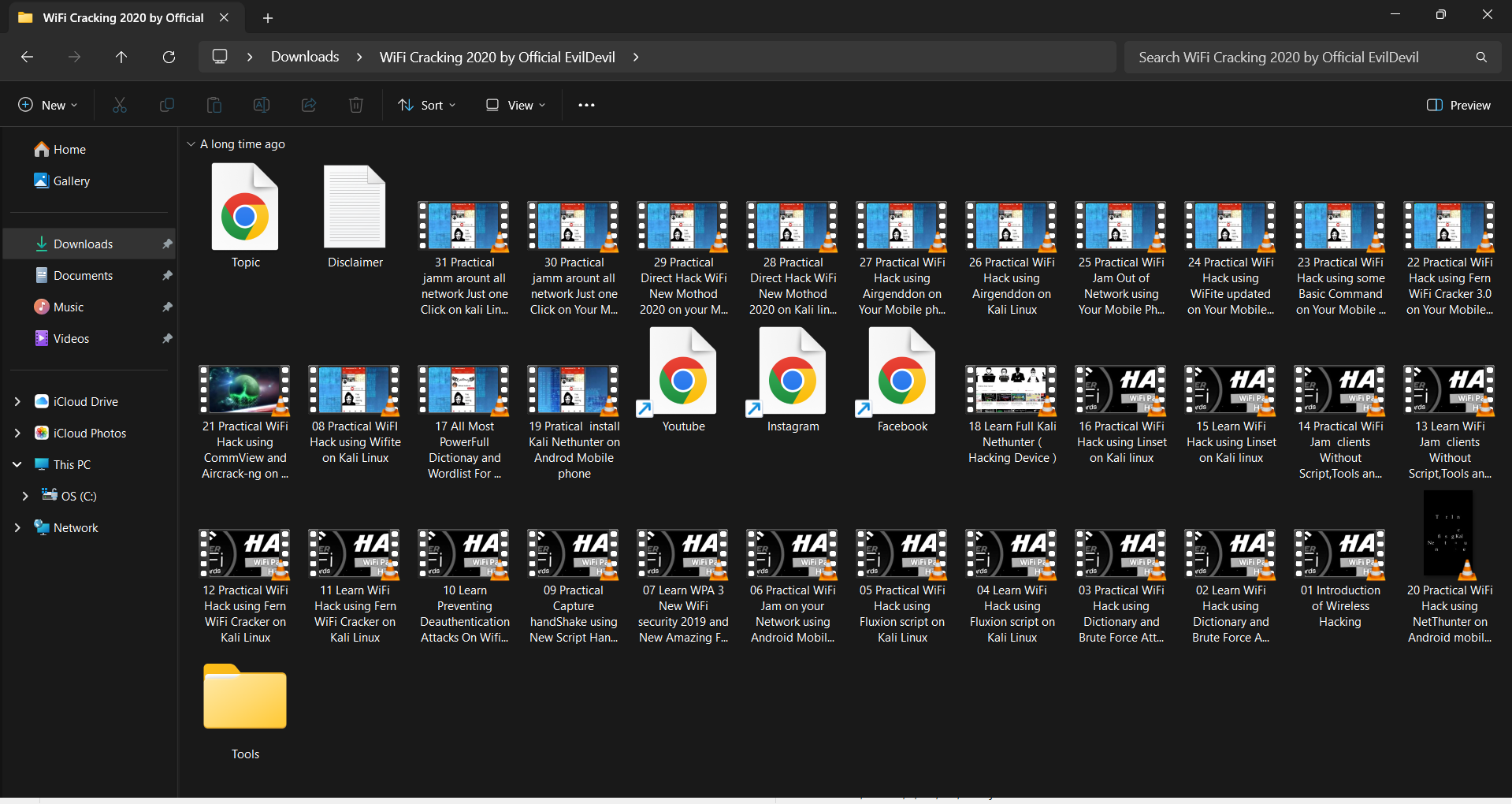Click the search magnifier icon
Viewport: 1512px width, 804px height.
1481,57
